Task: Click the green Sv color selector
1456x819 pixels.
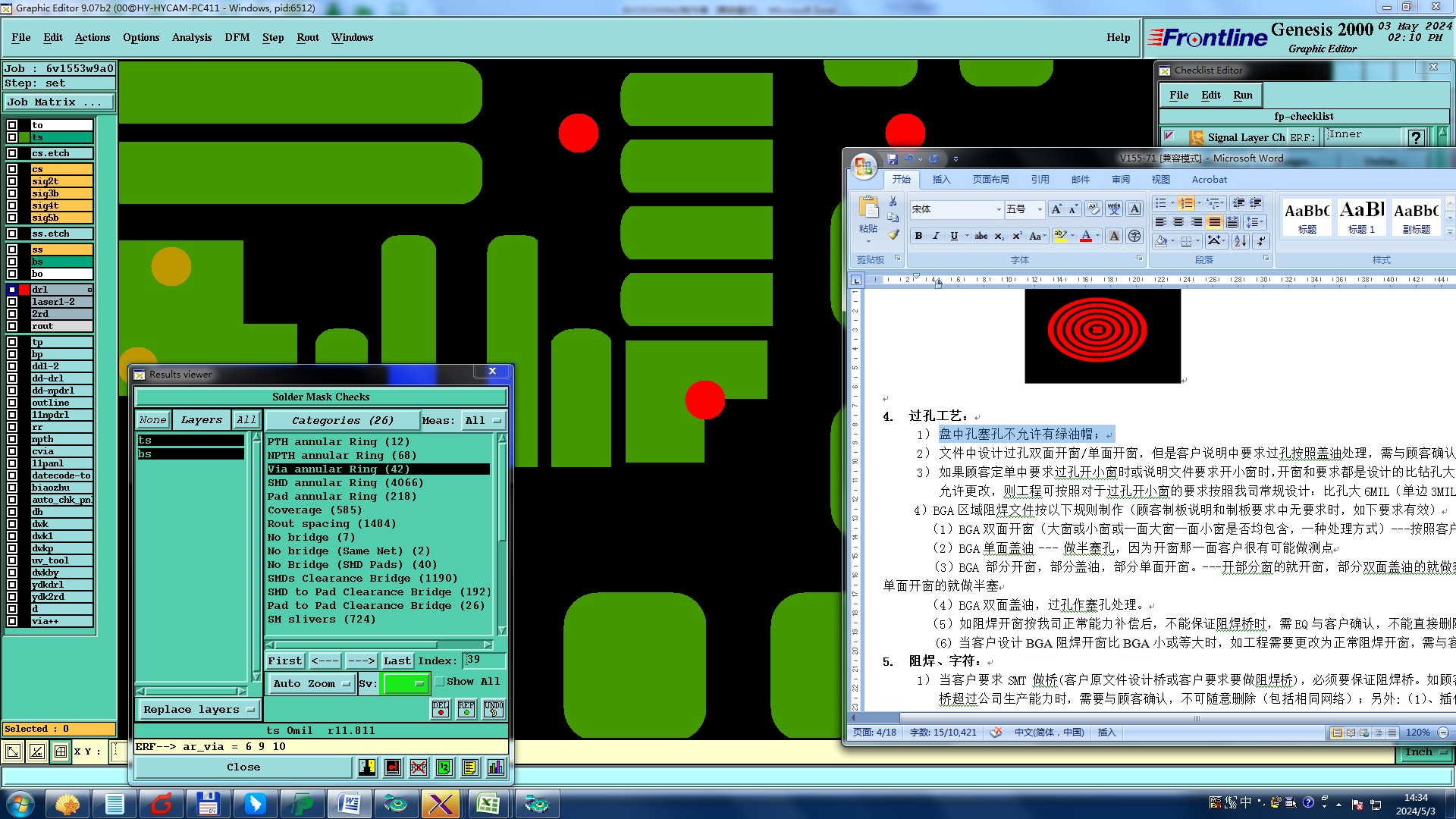Action: coord(406,683)
